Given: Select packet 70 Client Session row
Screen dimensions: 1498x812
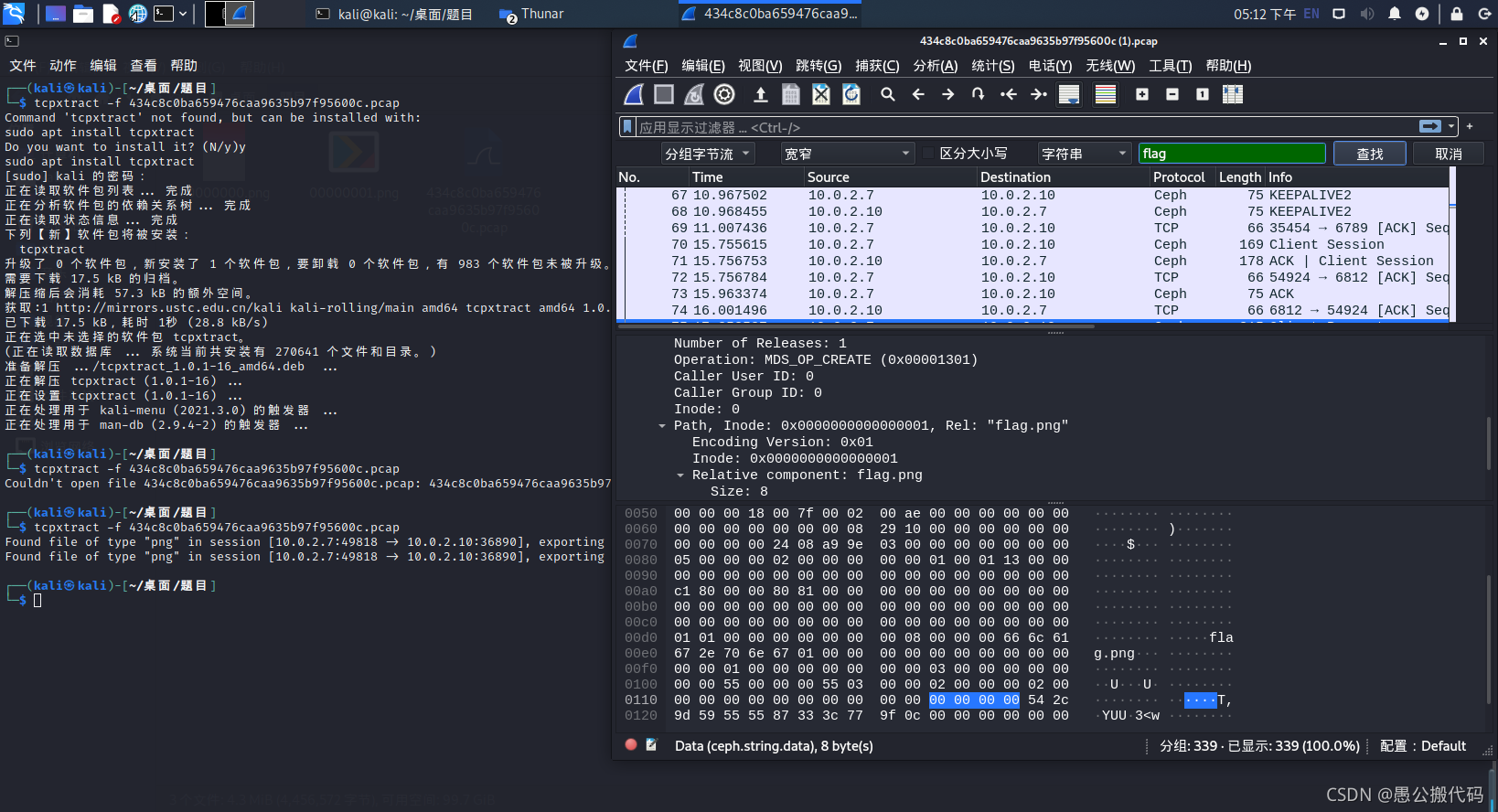Looking at the screenshot, I should (x=1033, y=244).
